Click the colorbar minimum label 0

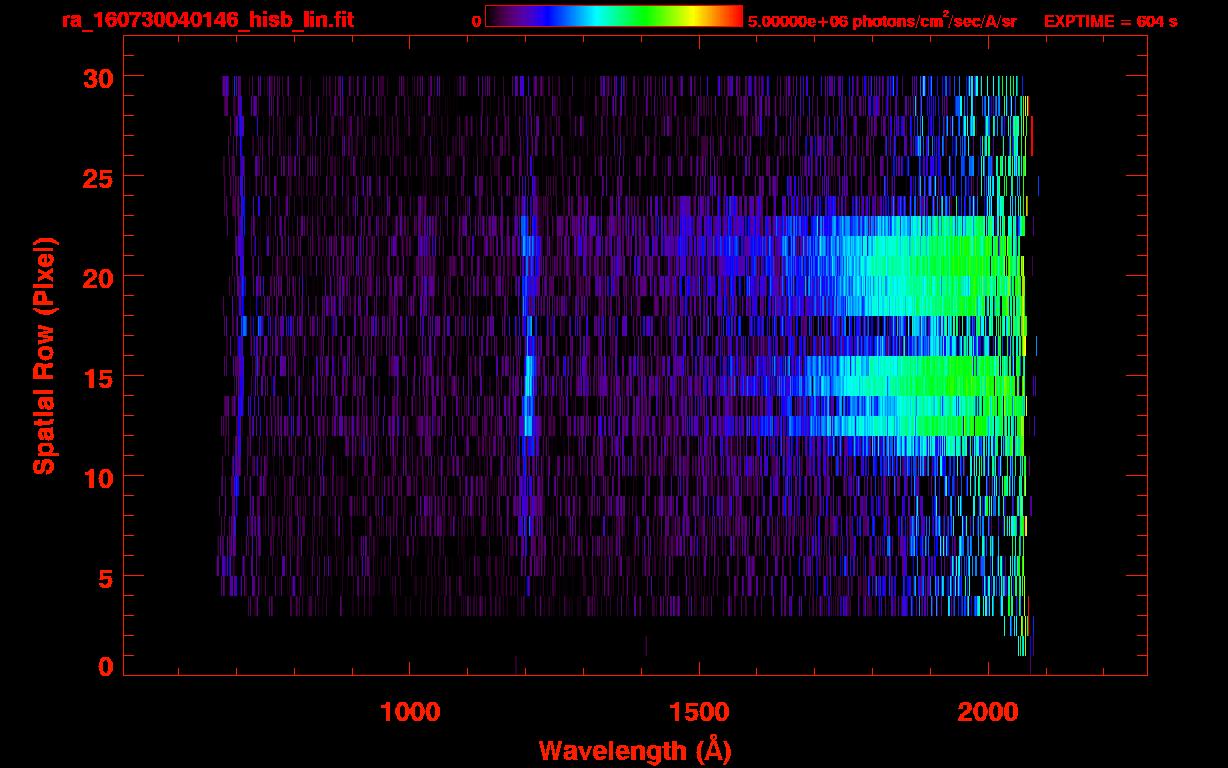(x=477, y=21)
